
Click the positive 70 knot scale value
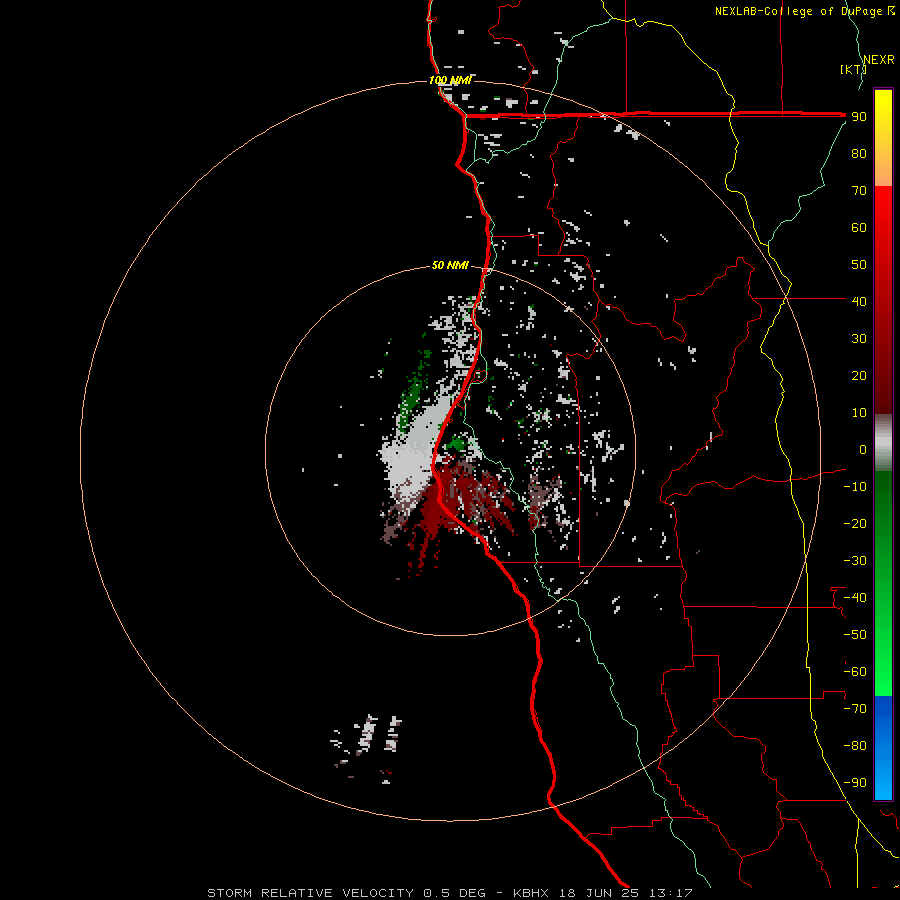pos(859,191)
